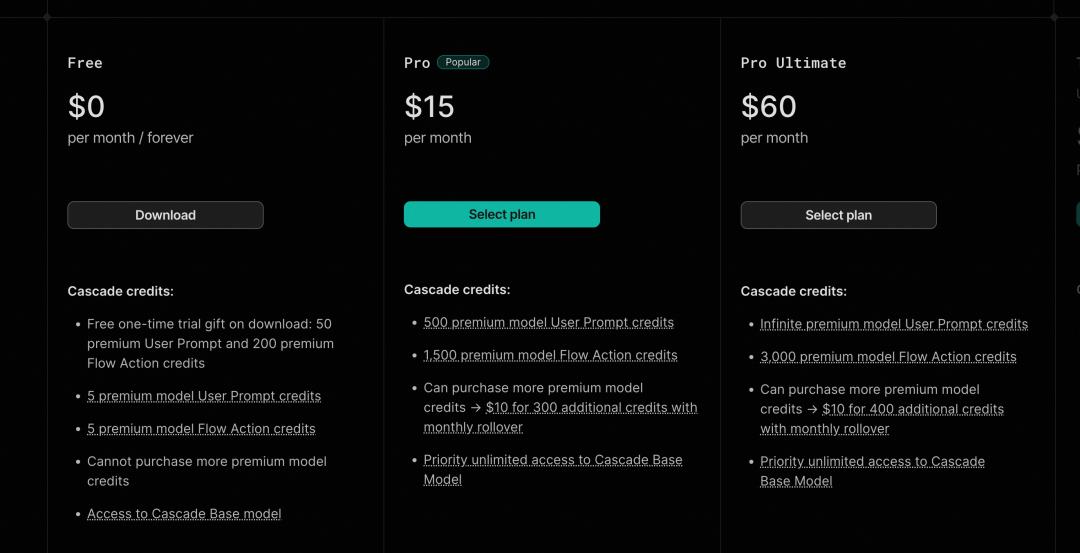Click Pro plan's Priority unlimited access link
This screenshot has width=1080, height=553.
pos(552,460)
